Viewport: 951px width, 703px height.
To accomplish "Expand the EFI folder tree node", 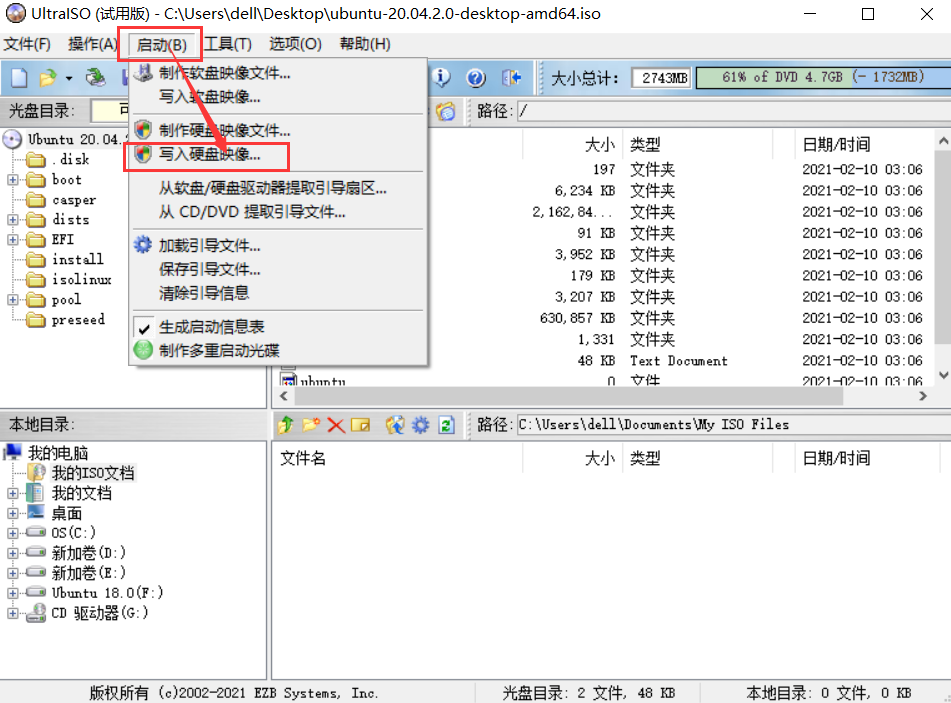I will (13, 240).
